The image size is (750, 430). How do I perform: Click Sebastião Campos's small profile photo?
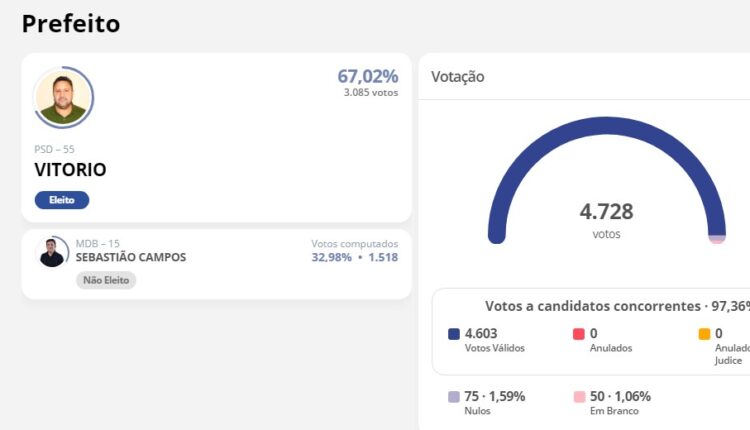[x=52, y=253]
